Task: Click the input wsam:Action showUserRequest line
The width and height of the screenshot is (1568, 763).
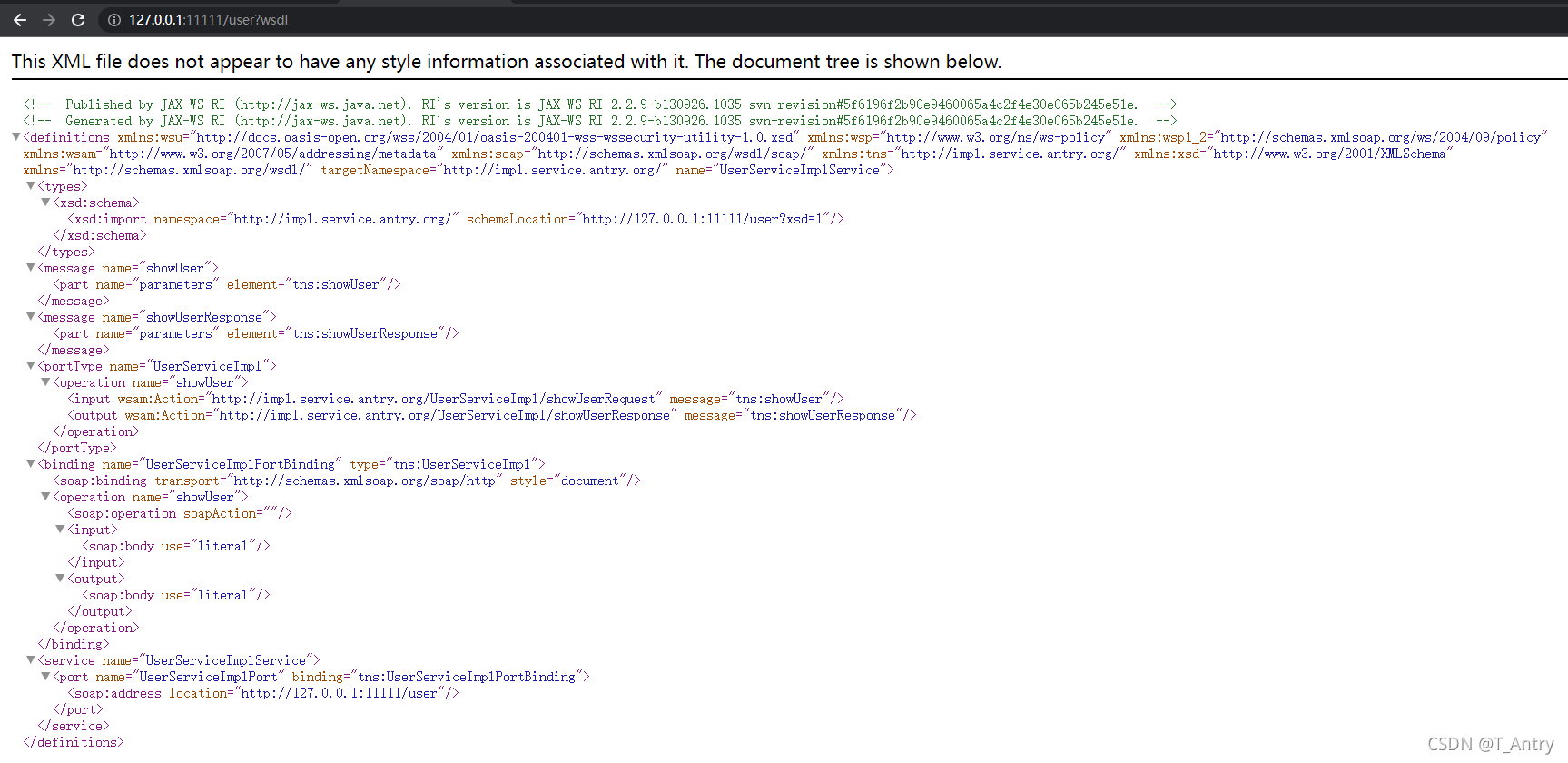Action: (x=456, y=399)
